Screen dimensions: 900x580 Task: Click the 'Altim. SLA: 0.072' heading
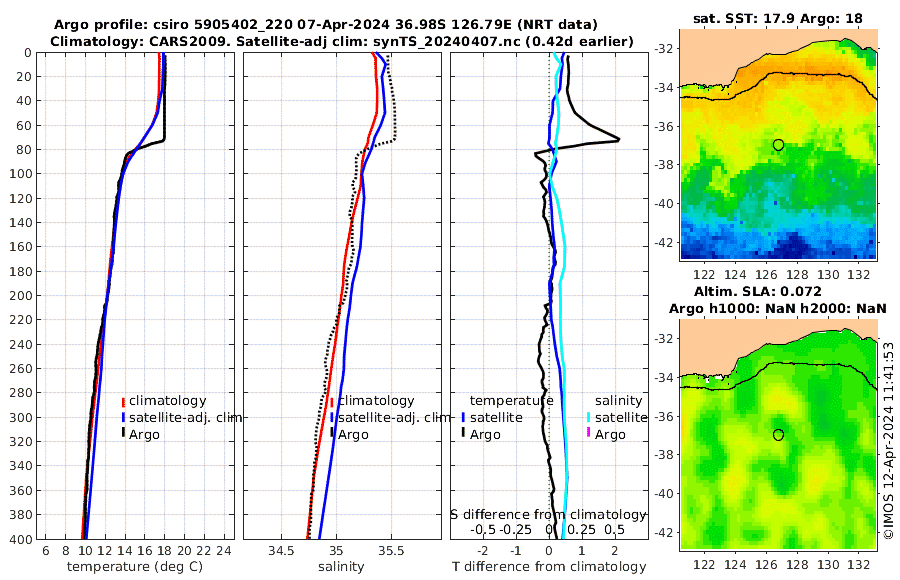pos(758,291)
